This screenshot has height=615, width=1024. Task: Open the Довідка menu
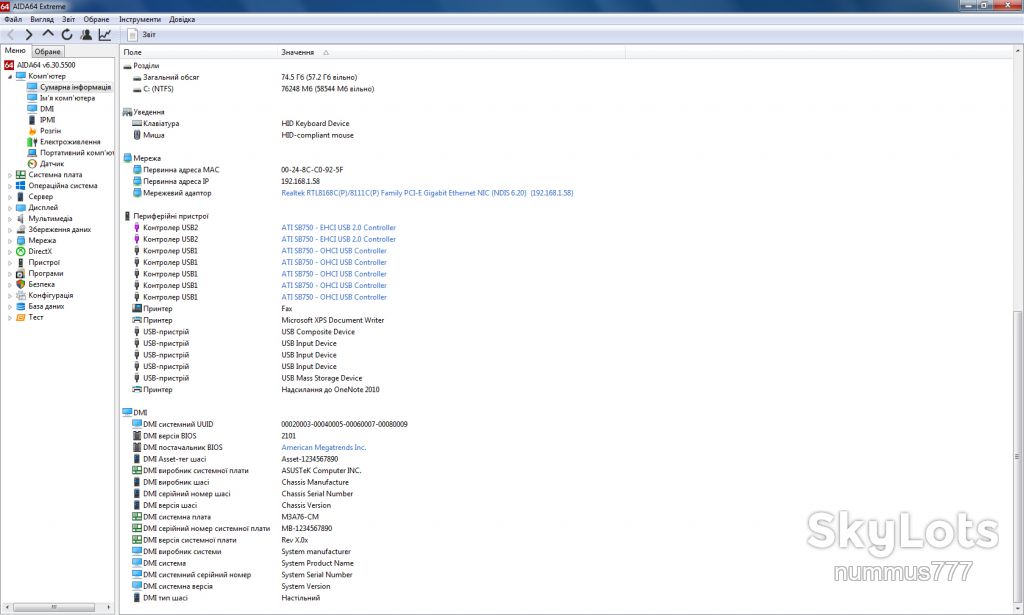click(182, 20)
